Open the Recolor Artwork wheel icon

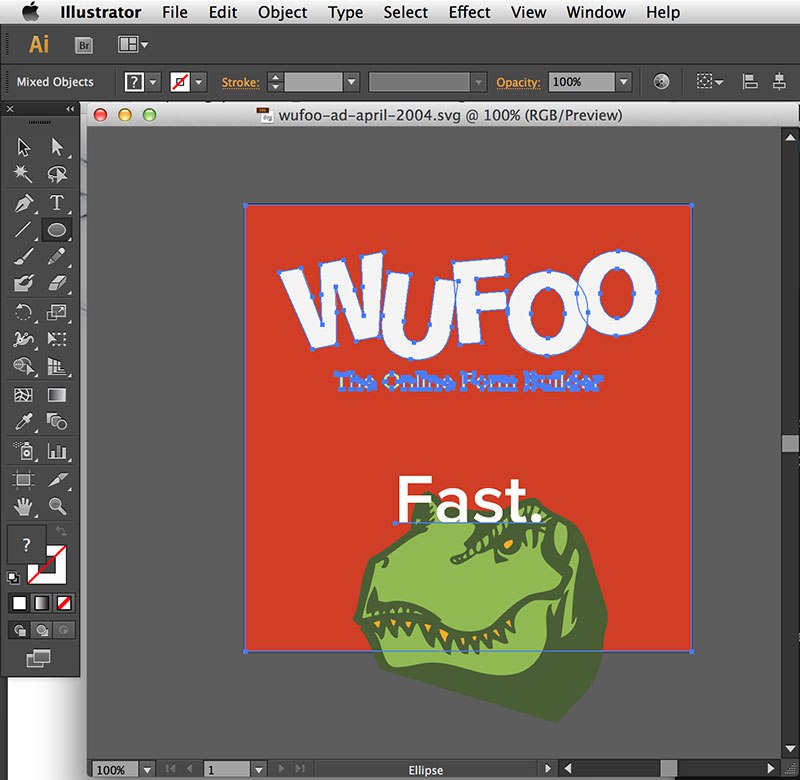[x=661, y=82]
